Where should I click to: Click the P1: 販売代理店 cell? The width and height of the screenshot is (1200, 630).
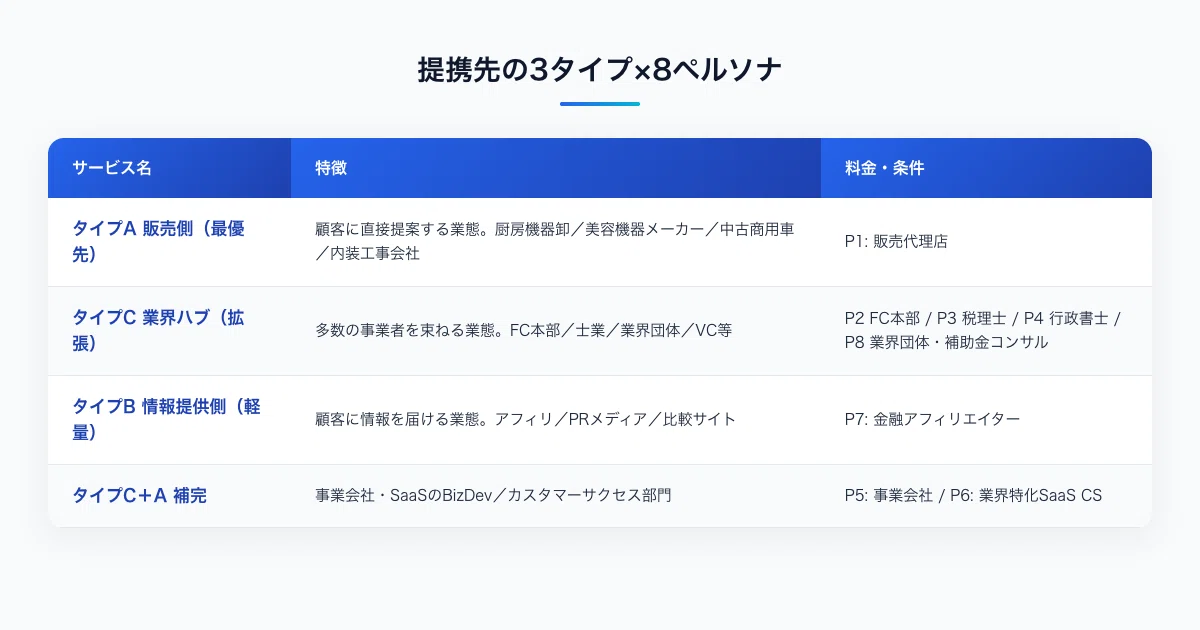[x=896, y=242]
